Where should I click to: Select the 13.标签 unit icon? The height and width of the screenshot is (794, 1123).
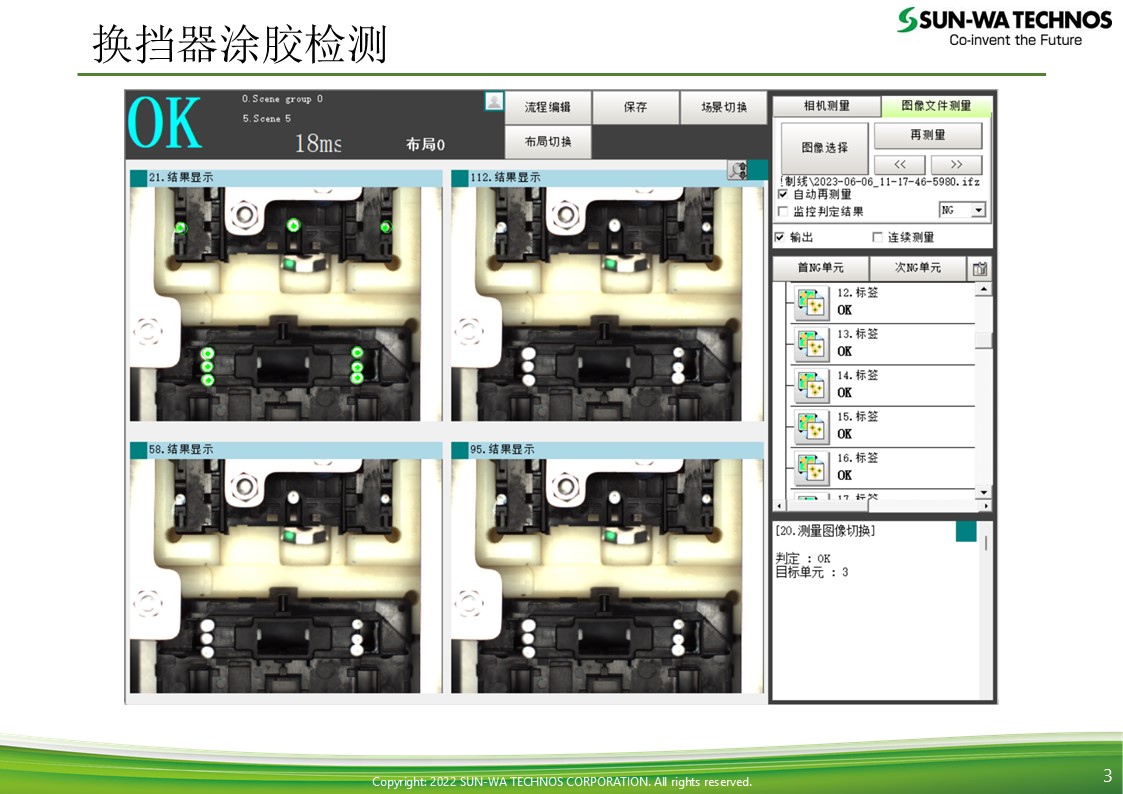pos(810,344)
